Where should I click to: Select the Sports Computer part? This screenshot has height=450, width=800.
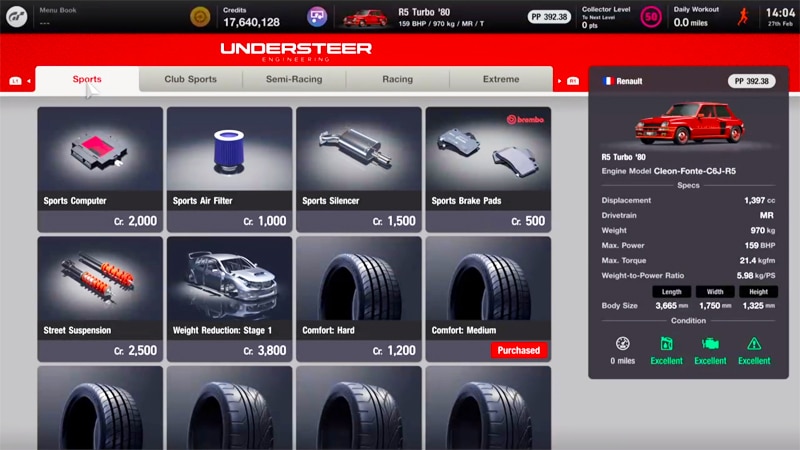[100, 169]
